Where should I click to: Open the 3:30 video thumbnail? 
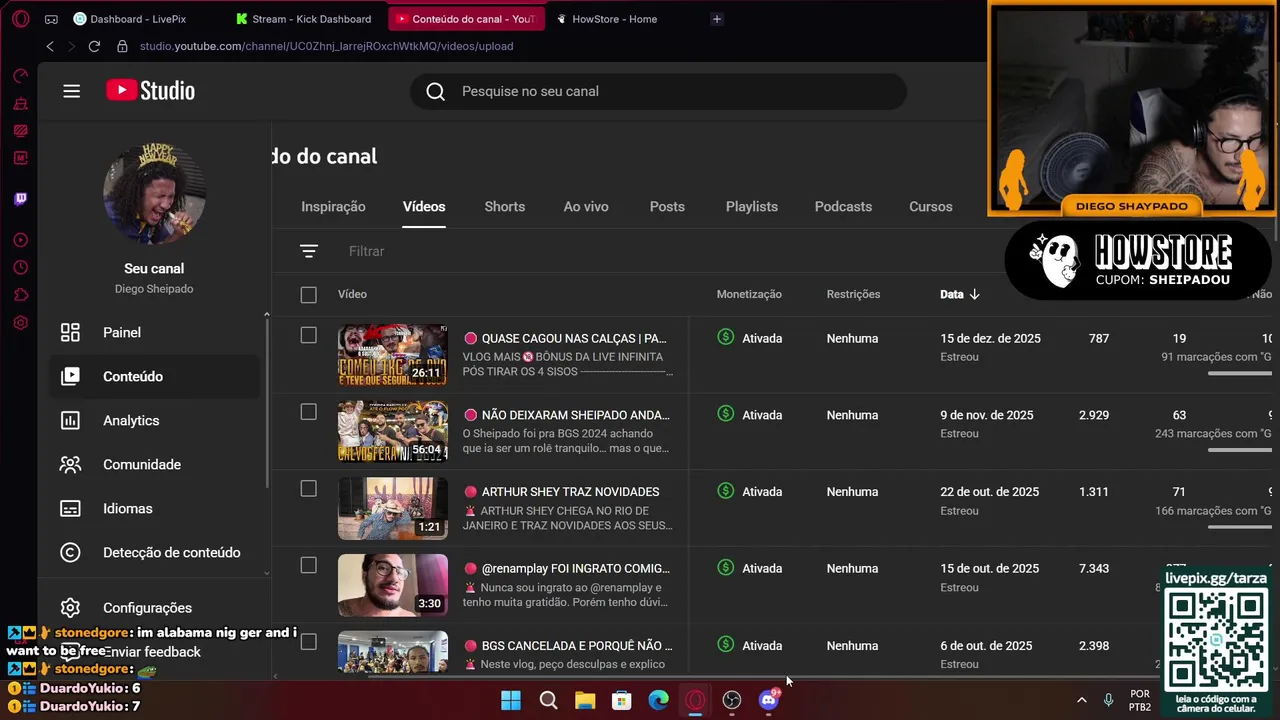tap(392, 585)
